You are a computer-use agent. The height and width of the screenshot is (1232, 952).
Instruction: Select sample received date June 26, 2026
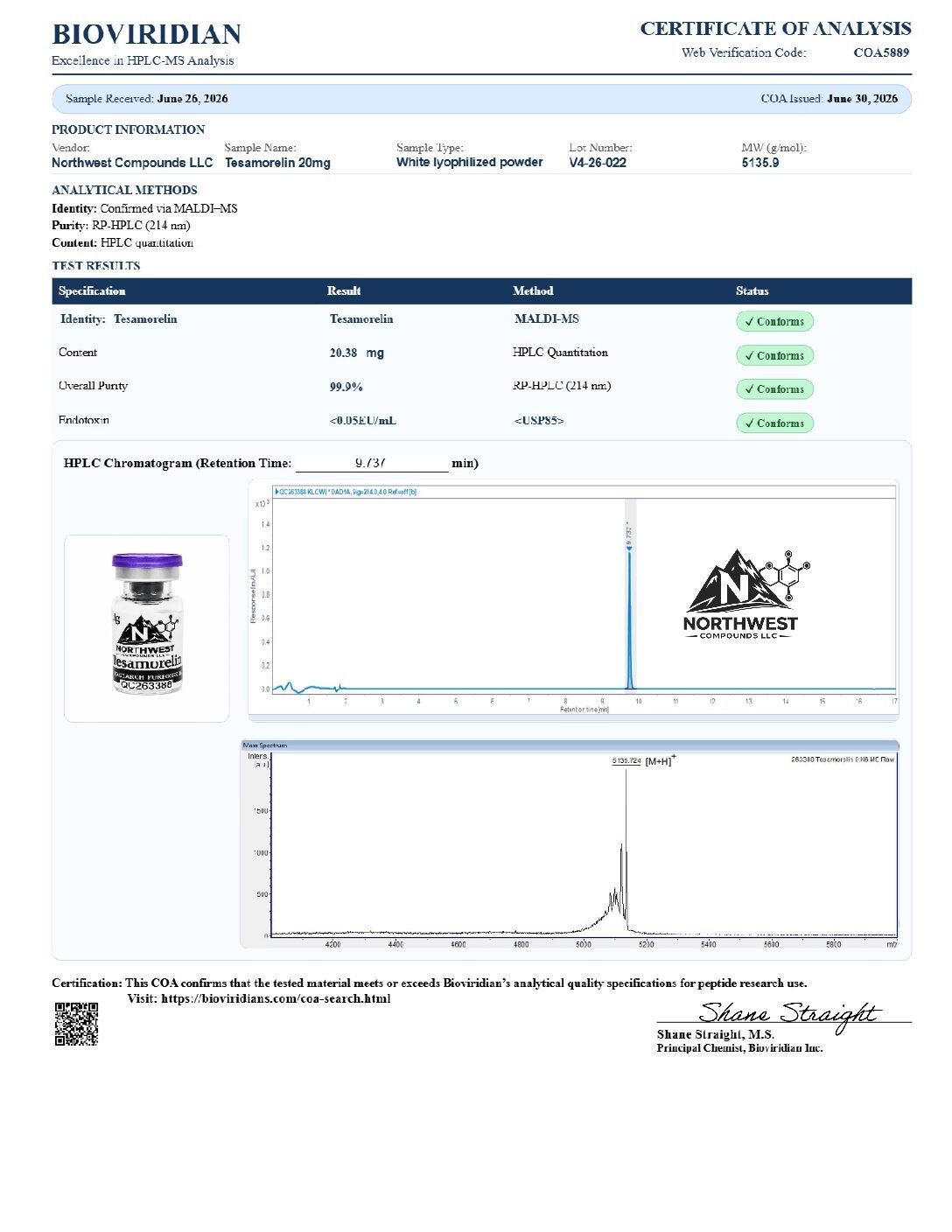[192, 99]
